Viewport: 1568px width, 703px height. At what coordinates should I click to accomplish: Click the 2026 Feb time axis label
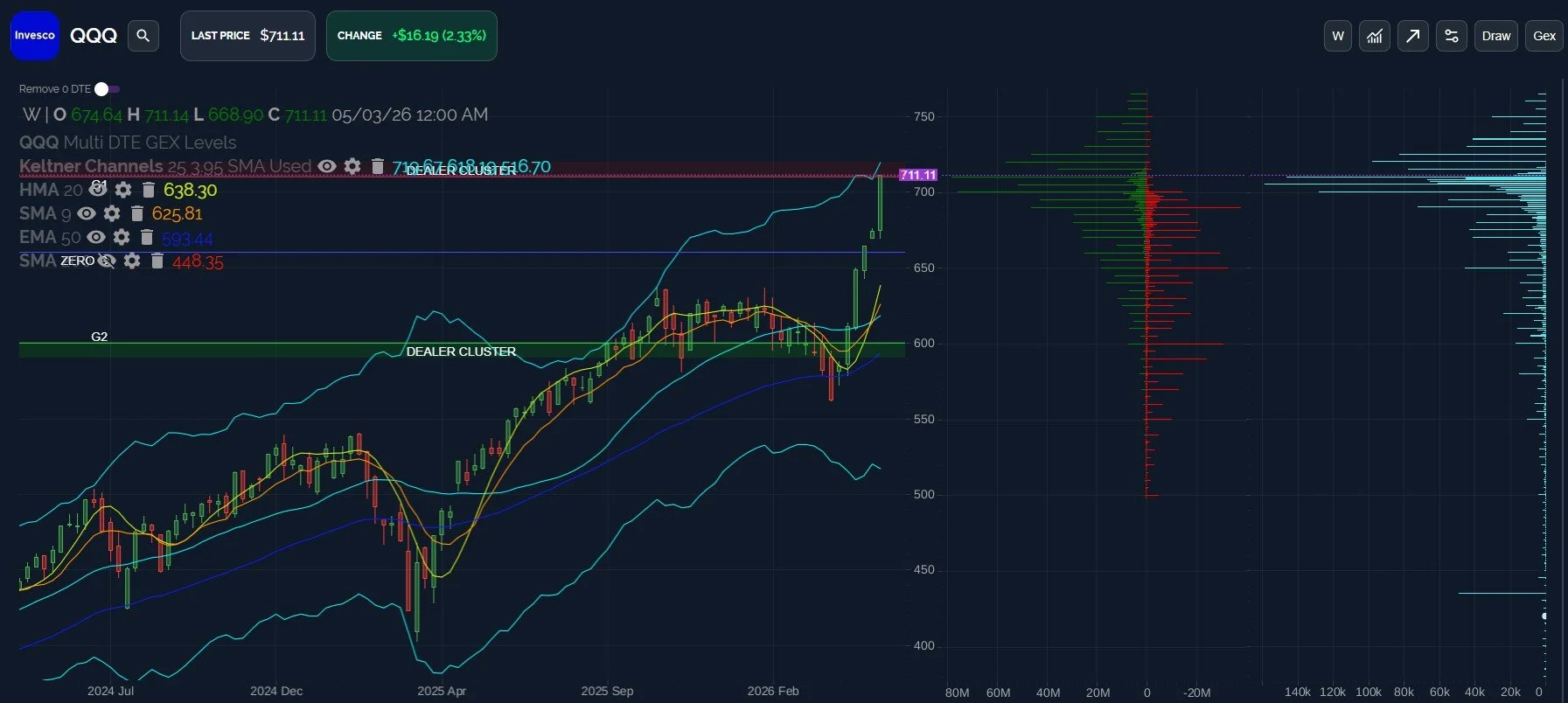(773, 691)
